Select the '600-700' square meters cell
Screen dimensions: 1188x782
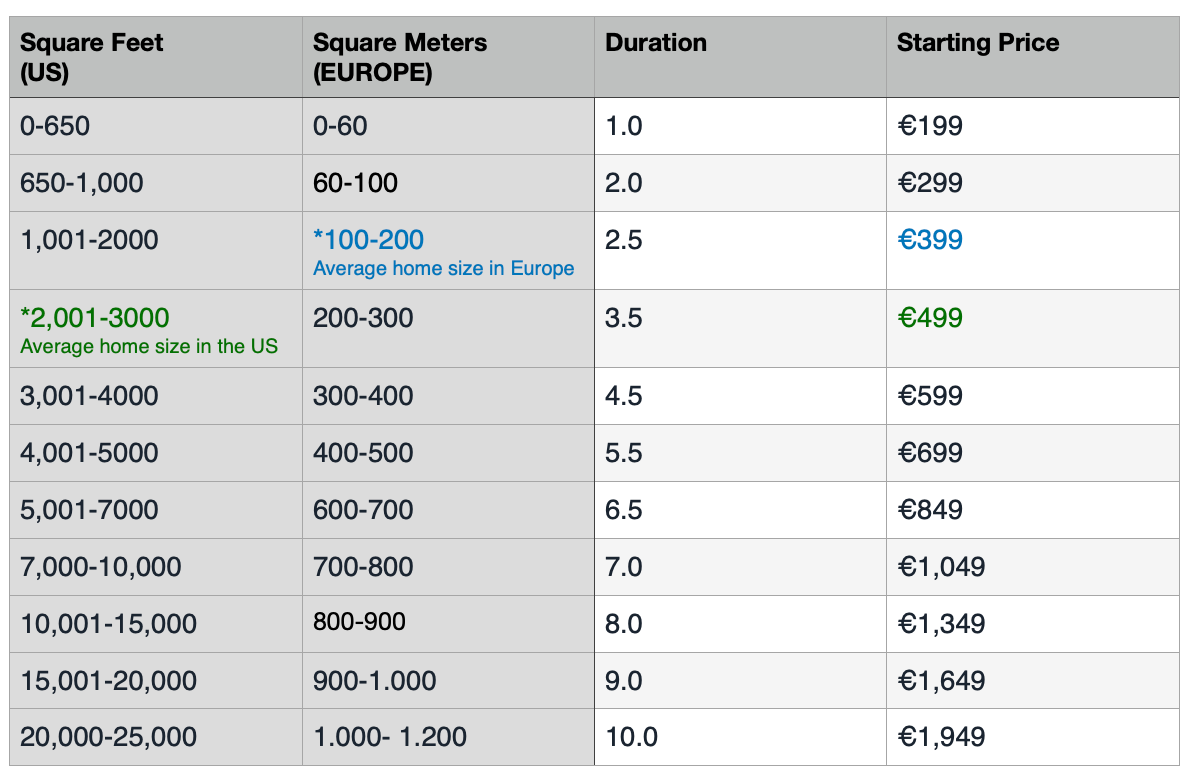click(x=449, y=510)
